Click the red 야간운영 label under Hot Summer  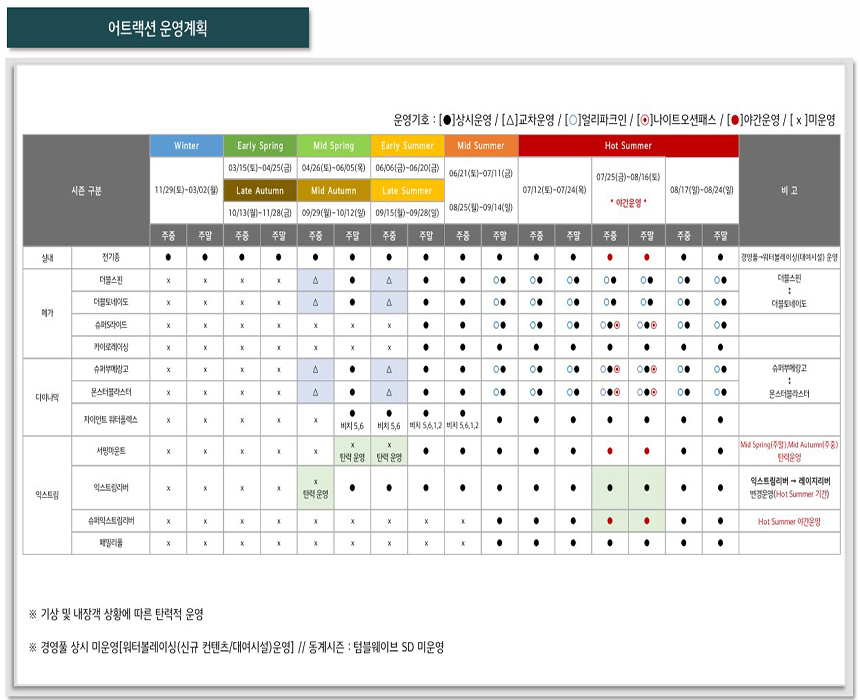point(627,201)
